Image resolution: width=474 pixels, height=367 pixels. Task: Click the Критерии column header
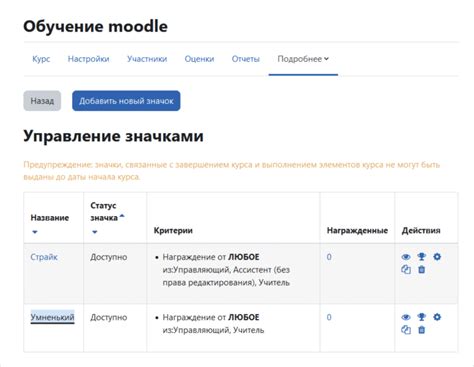click(173, 230)
